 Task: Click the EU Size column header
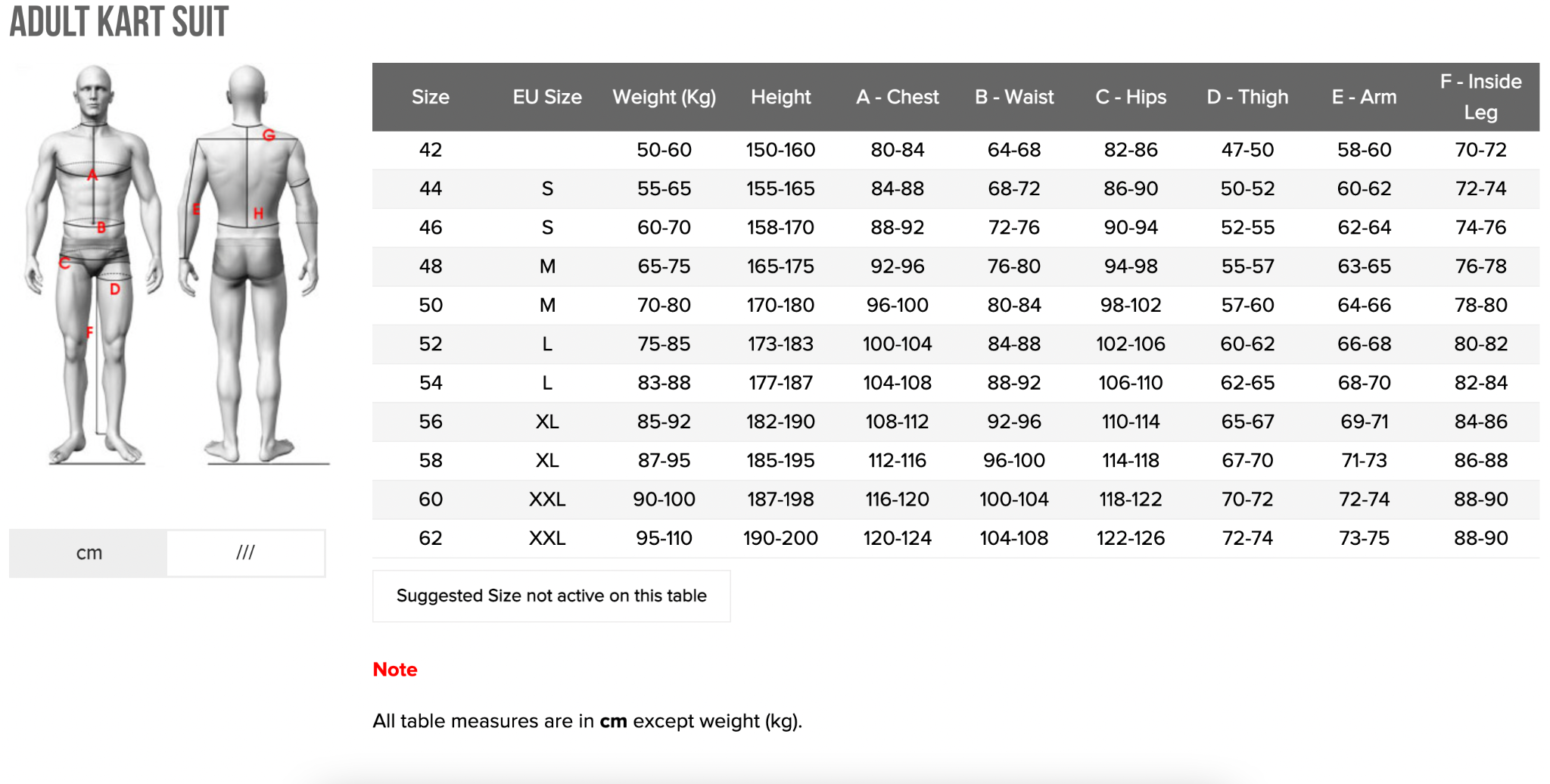pyautogui.click(x=547, y=98)
